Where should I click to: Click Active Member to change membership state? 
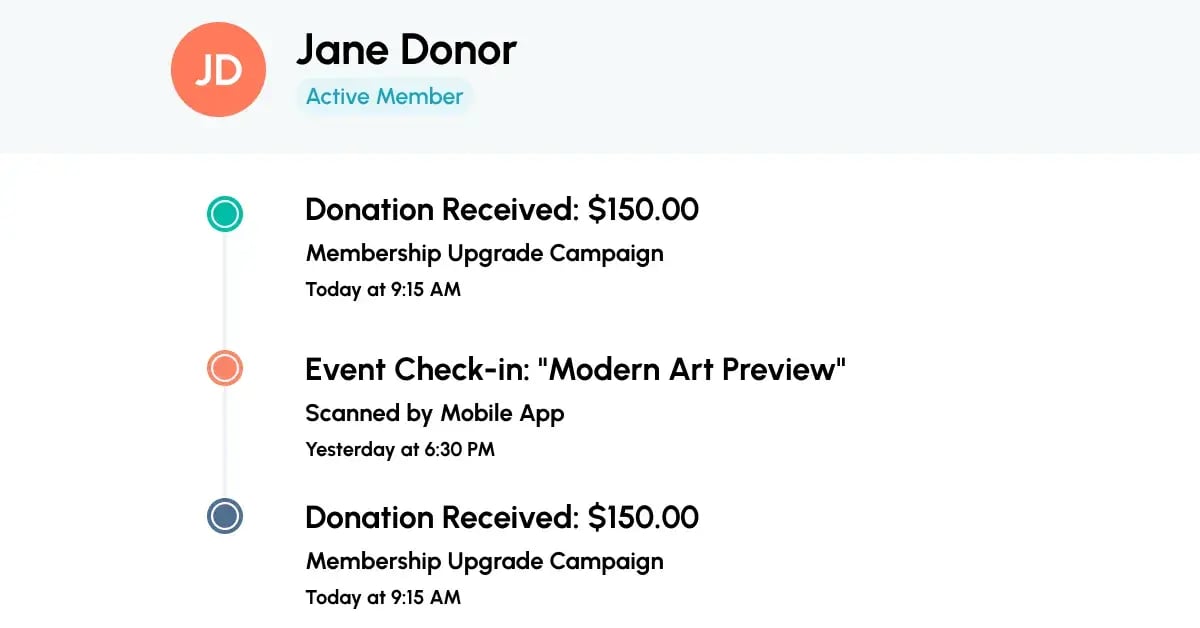tap(385, 96)
